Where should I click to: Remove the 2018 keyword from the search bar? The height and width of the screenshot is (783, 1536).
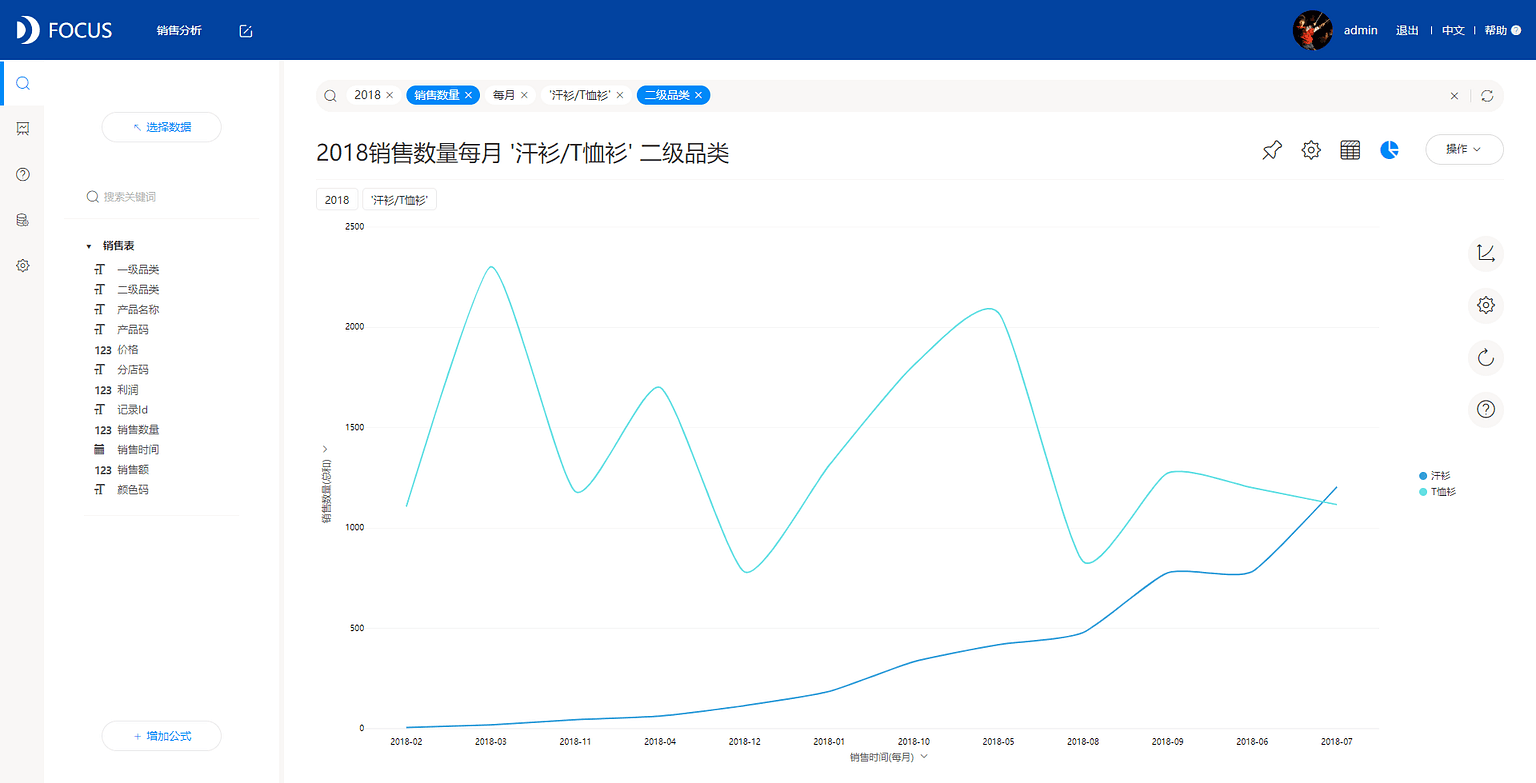coord(390,95)
